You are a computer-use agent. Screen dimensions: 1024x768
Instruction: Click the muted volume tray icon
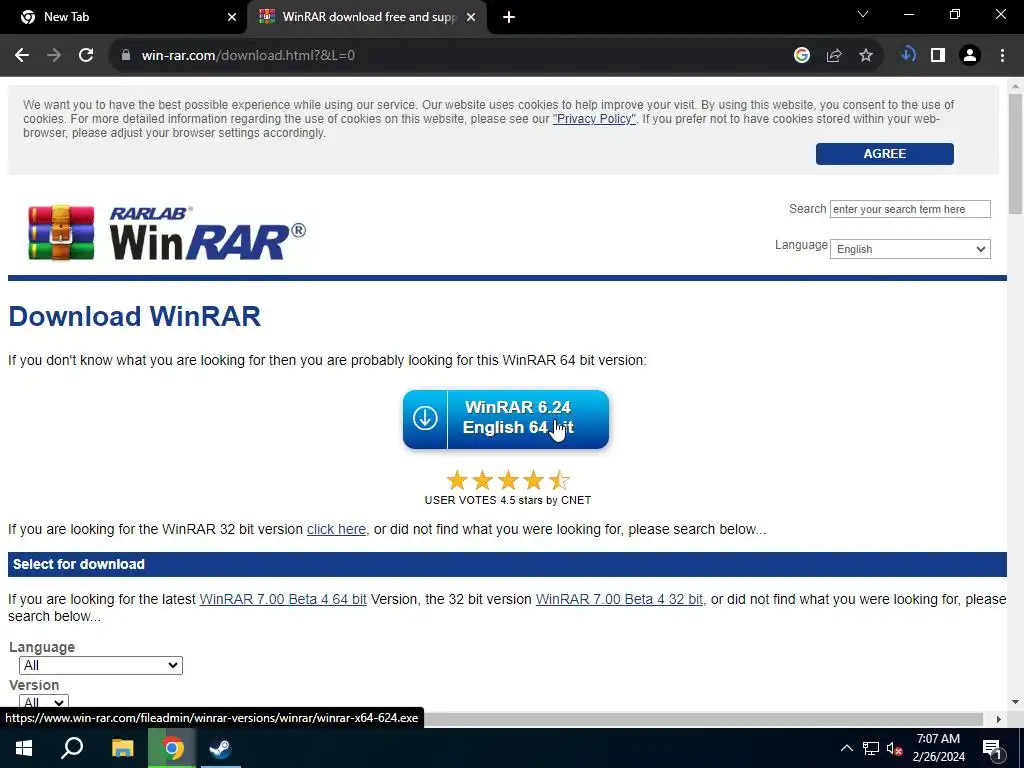pos(894,748)
